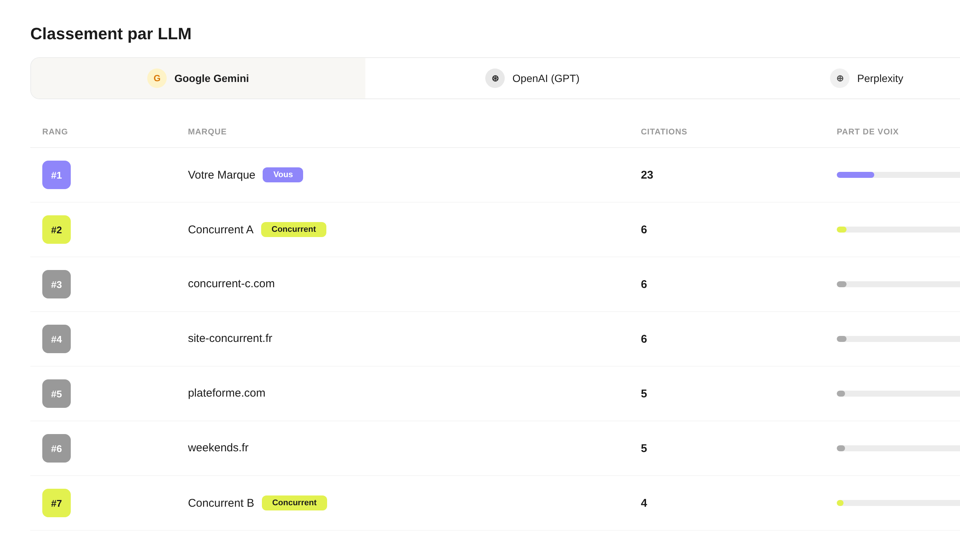Select the Votre Marque brand name

click(222, 175)
